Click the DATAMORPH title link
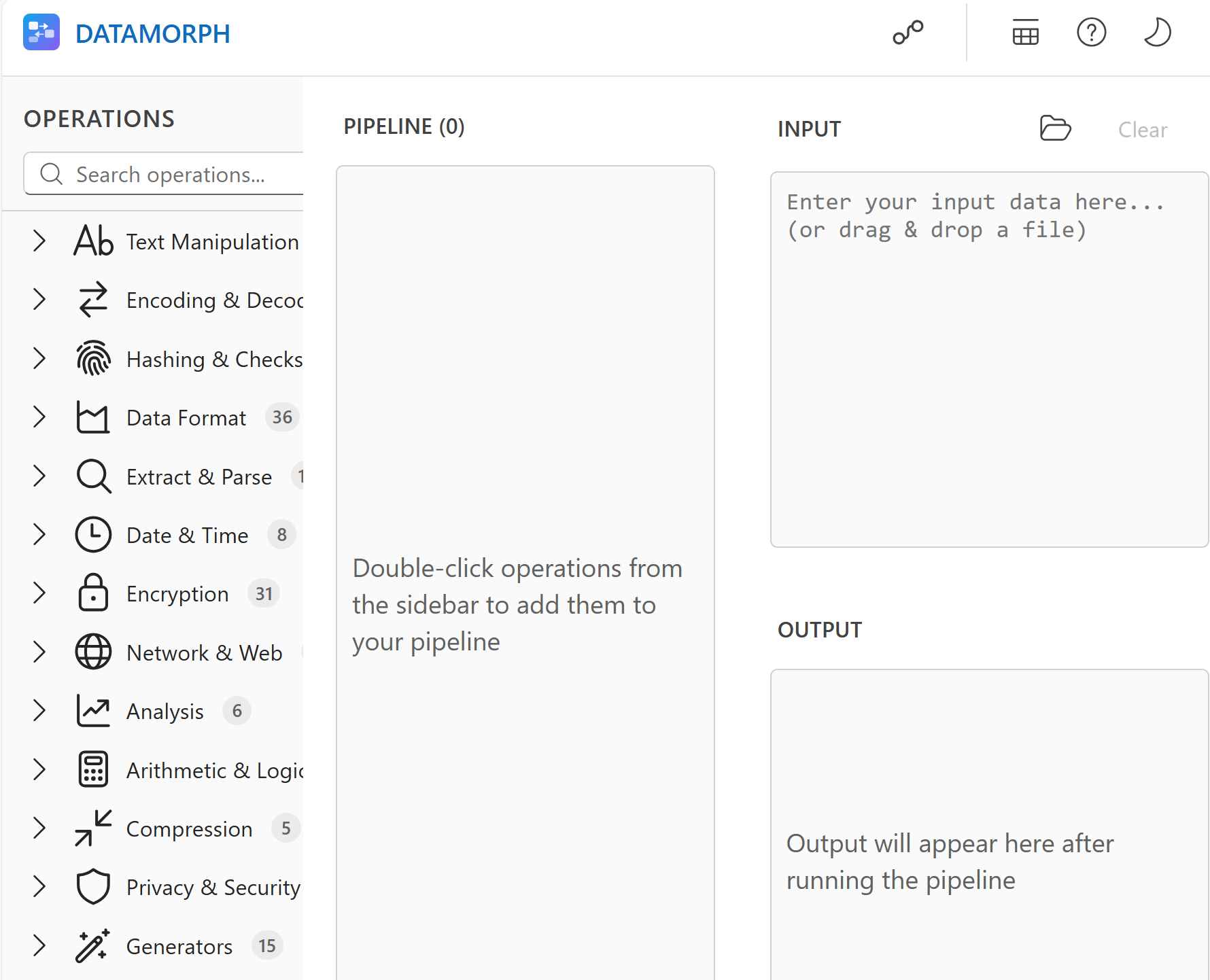1210x980 pixels. pyautogui.click(x=153, y=34)
